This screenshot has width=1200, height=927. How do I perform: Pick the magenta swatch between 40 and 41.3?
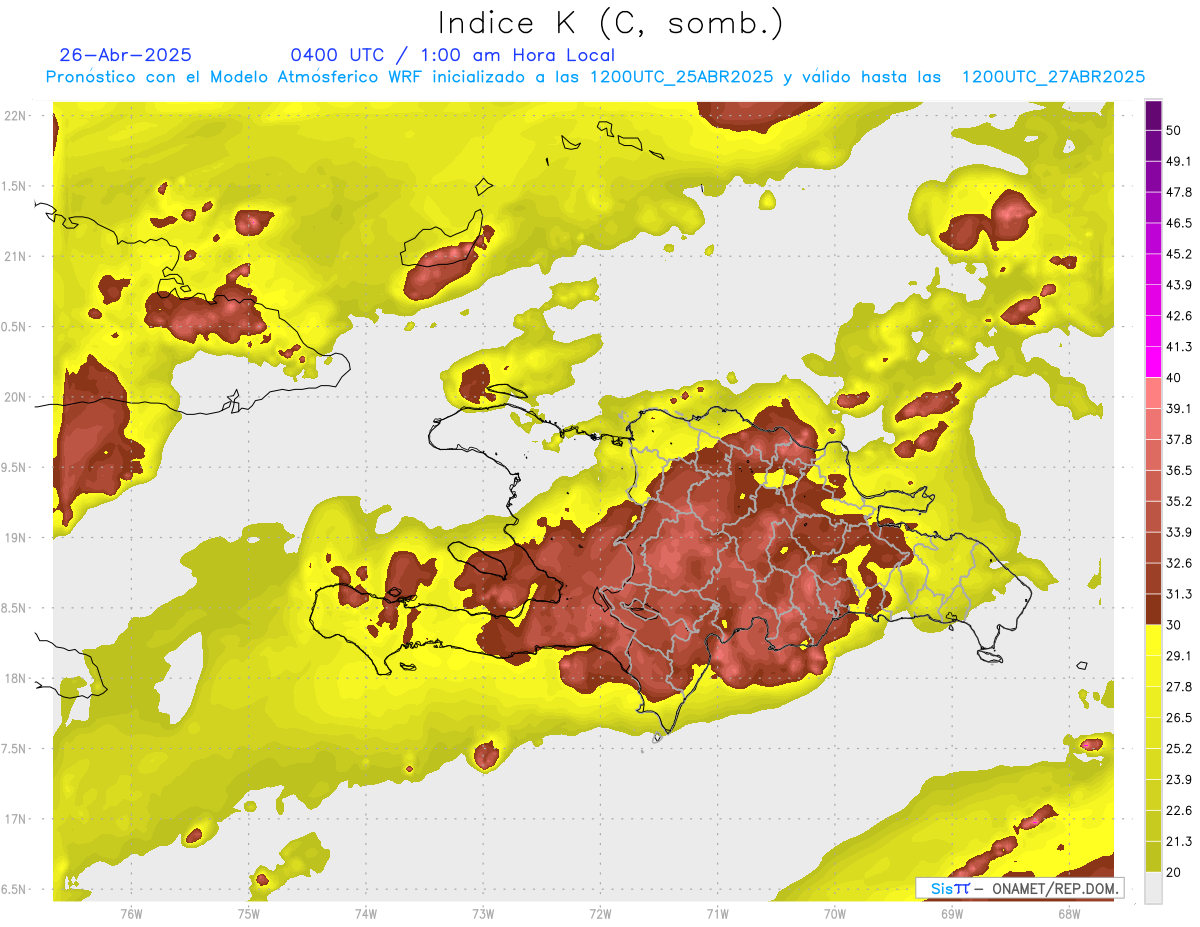pos(1153,362)
